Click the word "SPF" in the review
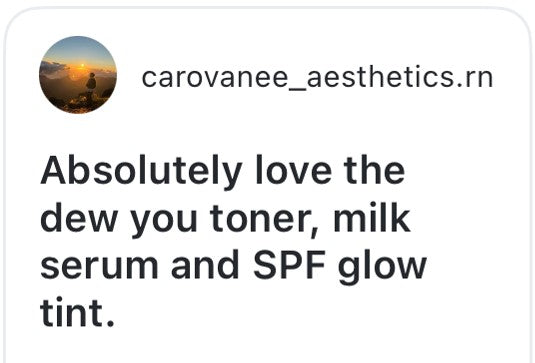535x363 pixels. coord(289,265)
